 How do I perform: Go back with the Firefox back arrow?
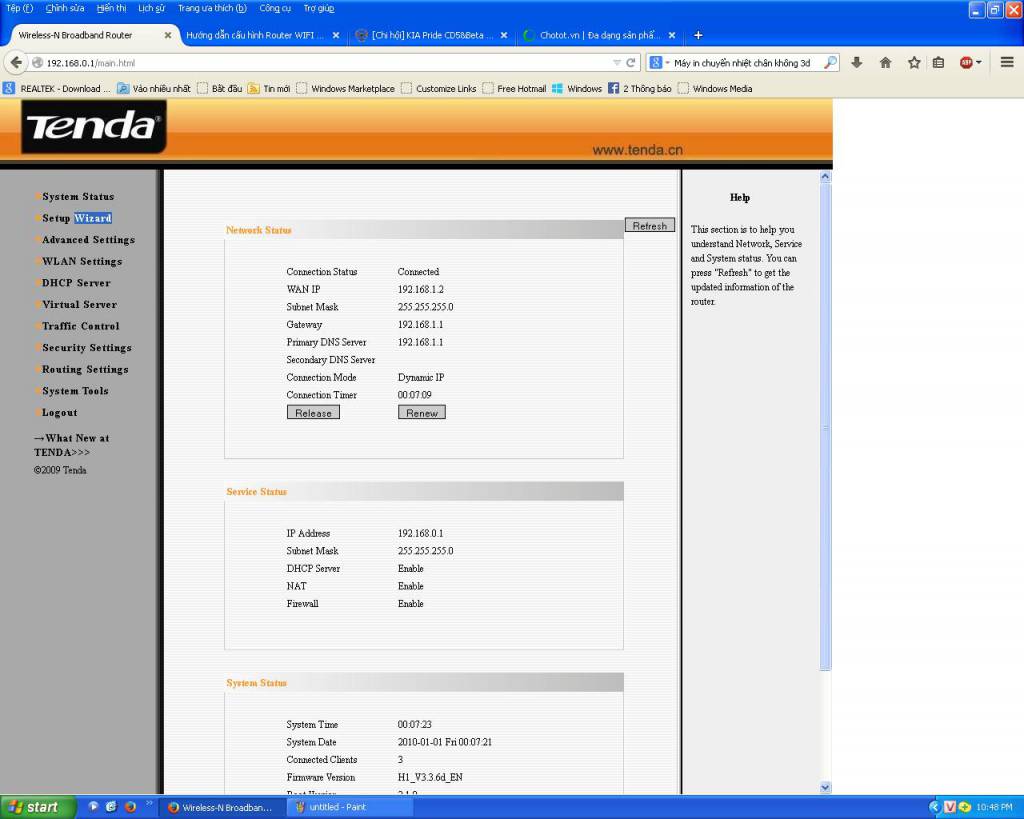16,63
